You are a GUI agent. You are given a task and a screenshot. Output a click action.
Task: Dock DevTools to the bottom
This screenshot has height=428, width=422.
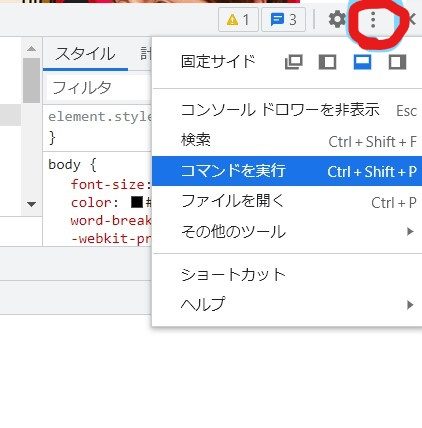[x=362, y=62]
